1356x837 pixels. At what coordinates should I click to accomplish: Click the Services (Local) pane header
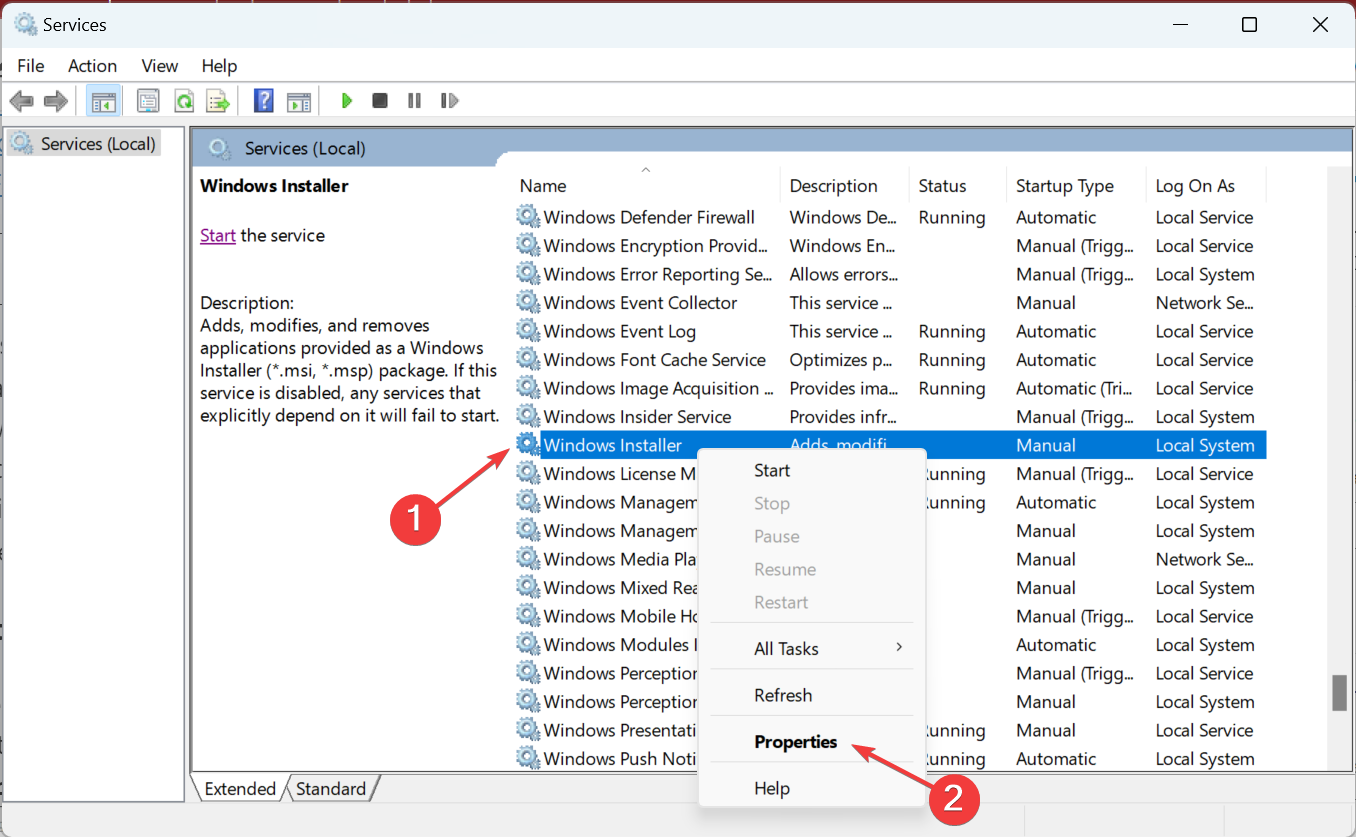click(305, 148)
